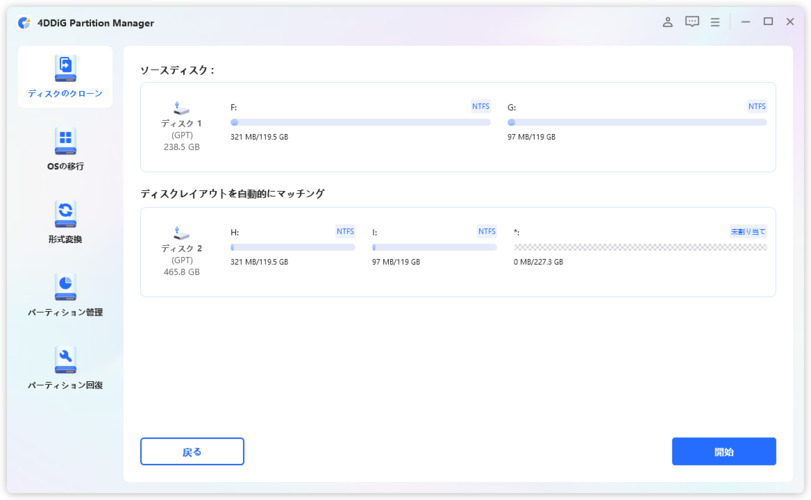Screen dimensions: 811x500
Task: Click the 0 MB/227.3 GB text
Action: 538,262
